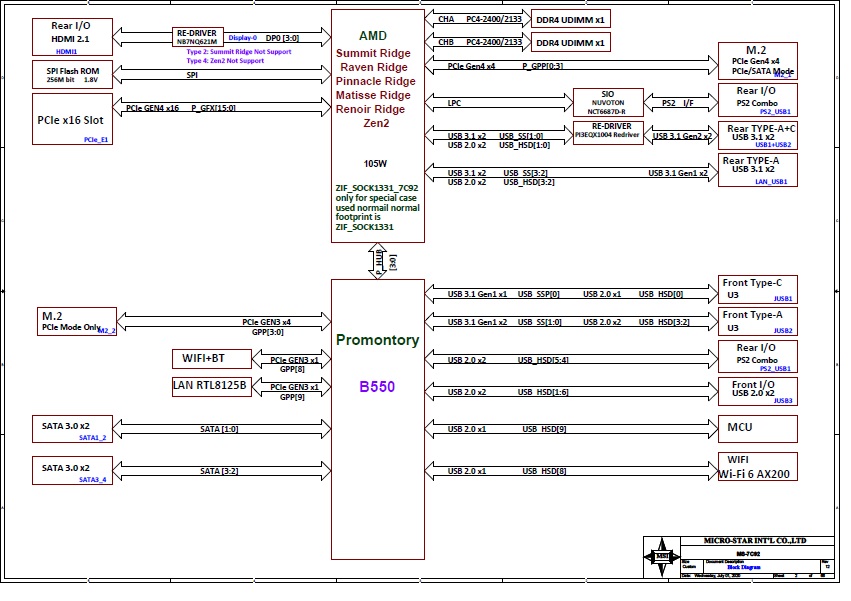Click the Display-0 blue label
Screen dimensions: 851x601
click(243, 37)
